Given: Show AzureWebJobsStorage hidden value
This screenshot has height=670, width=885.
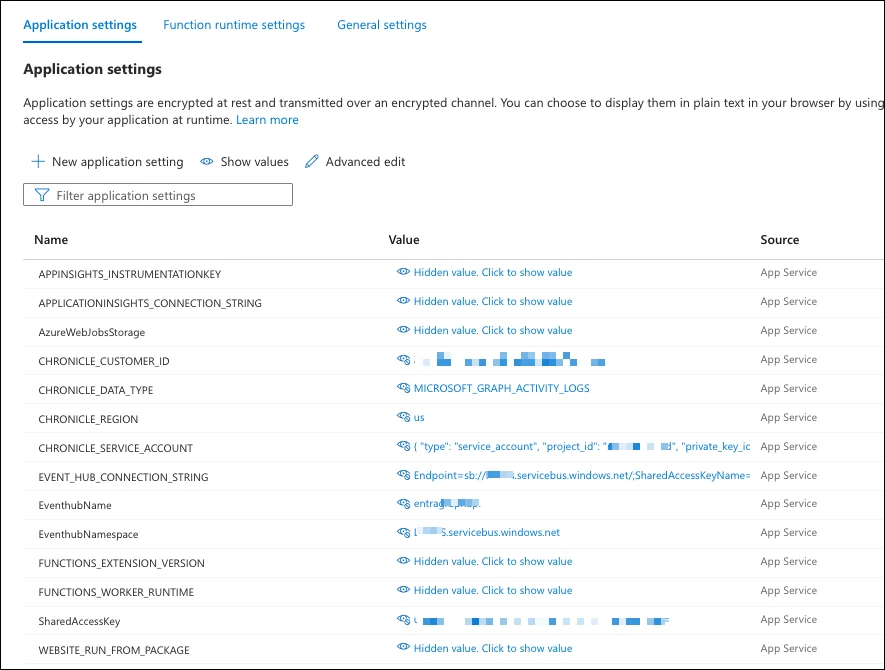Looking at the screenshot, I should pyautogui.click(x=493, y=330).
